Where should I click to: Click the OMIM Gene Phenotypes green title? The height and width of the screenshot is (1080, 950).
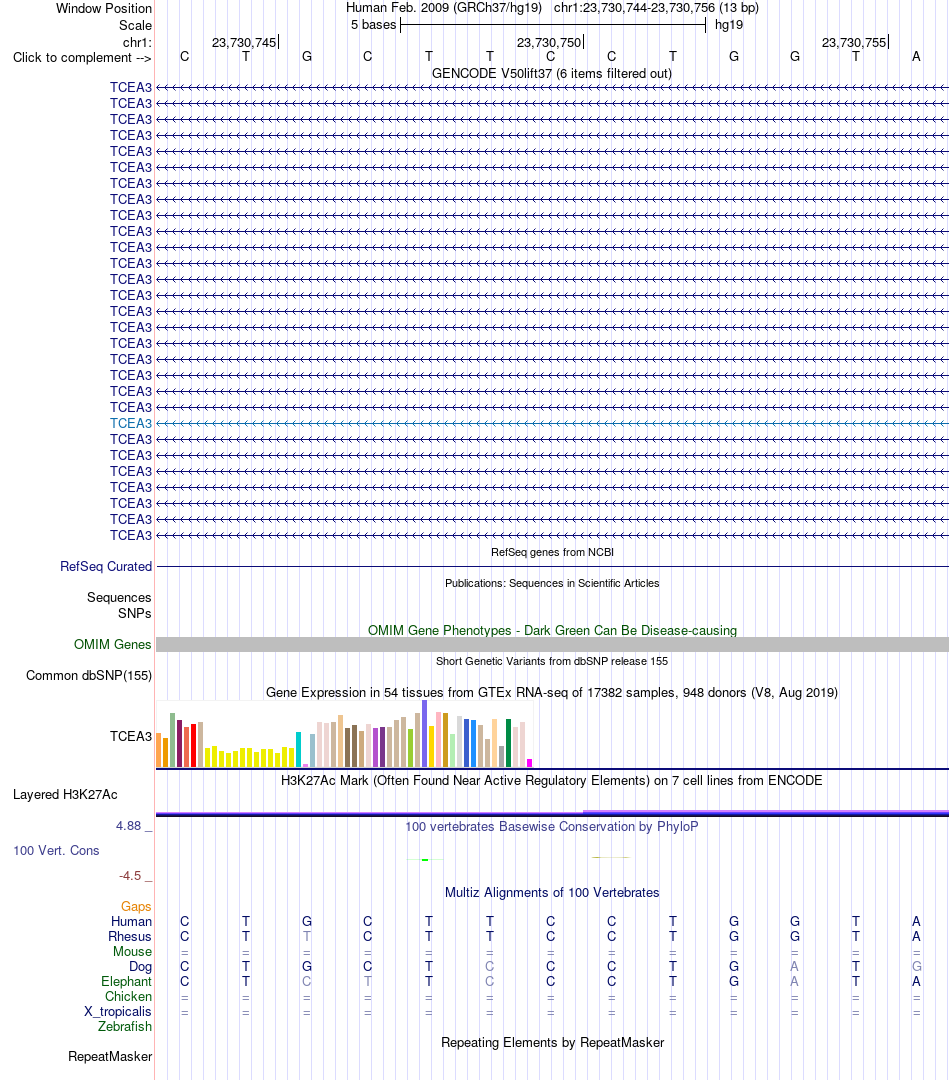pyautogui.click(x=552, y=630)
